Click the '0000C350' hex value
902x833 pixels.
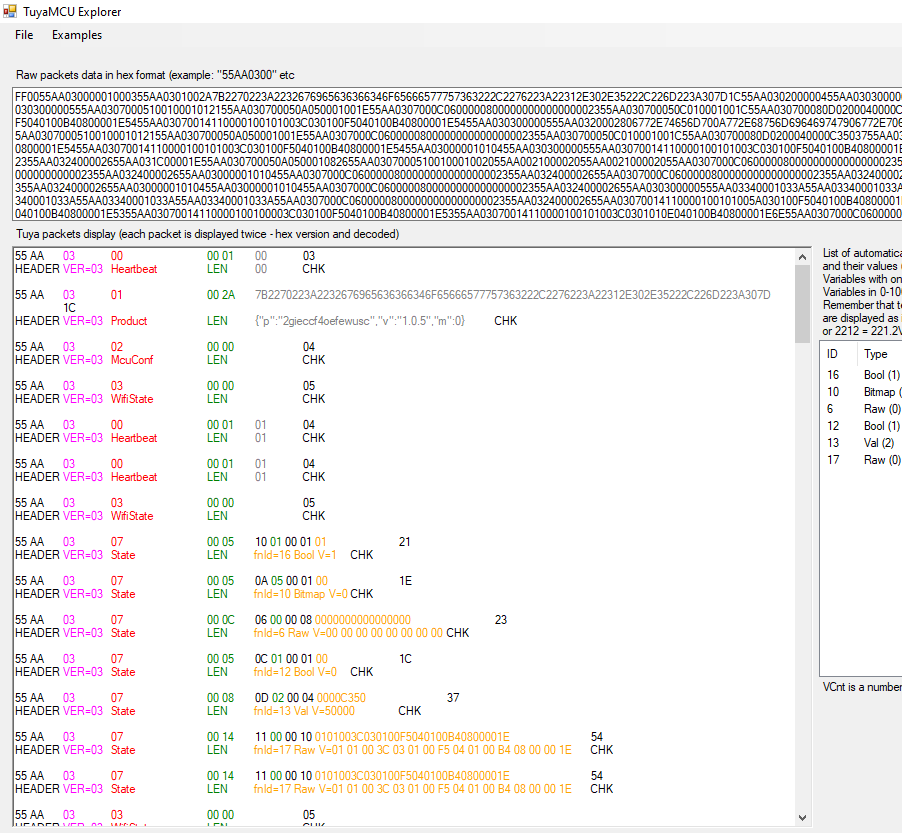341,698
